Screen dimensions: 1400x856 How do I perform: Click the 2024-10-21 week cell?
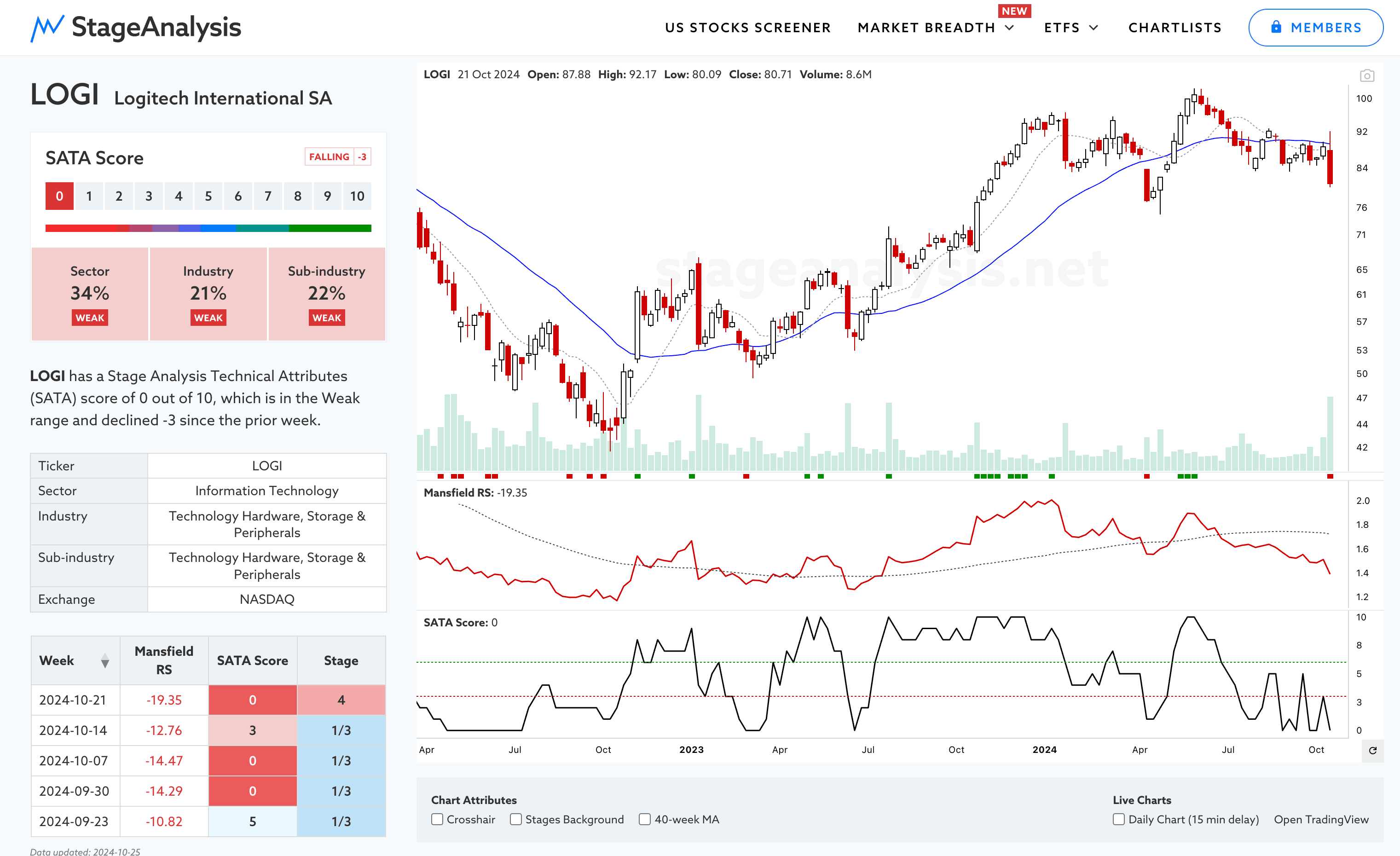75,700
